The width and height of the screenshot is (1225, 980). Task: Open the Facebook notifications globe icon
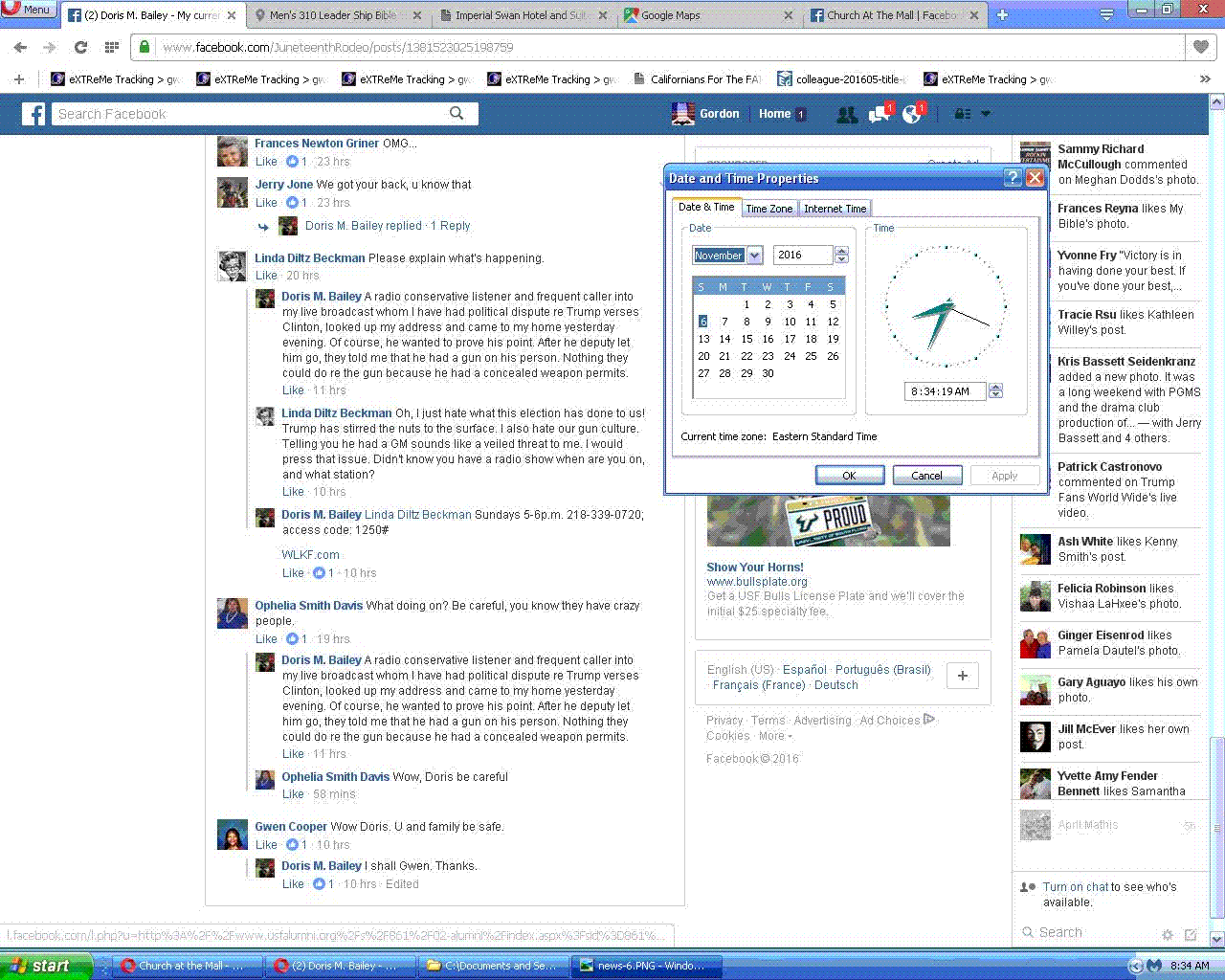911,114
